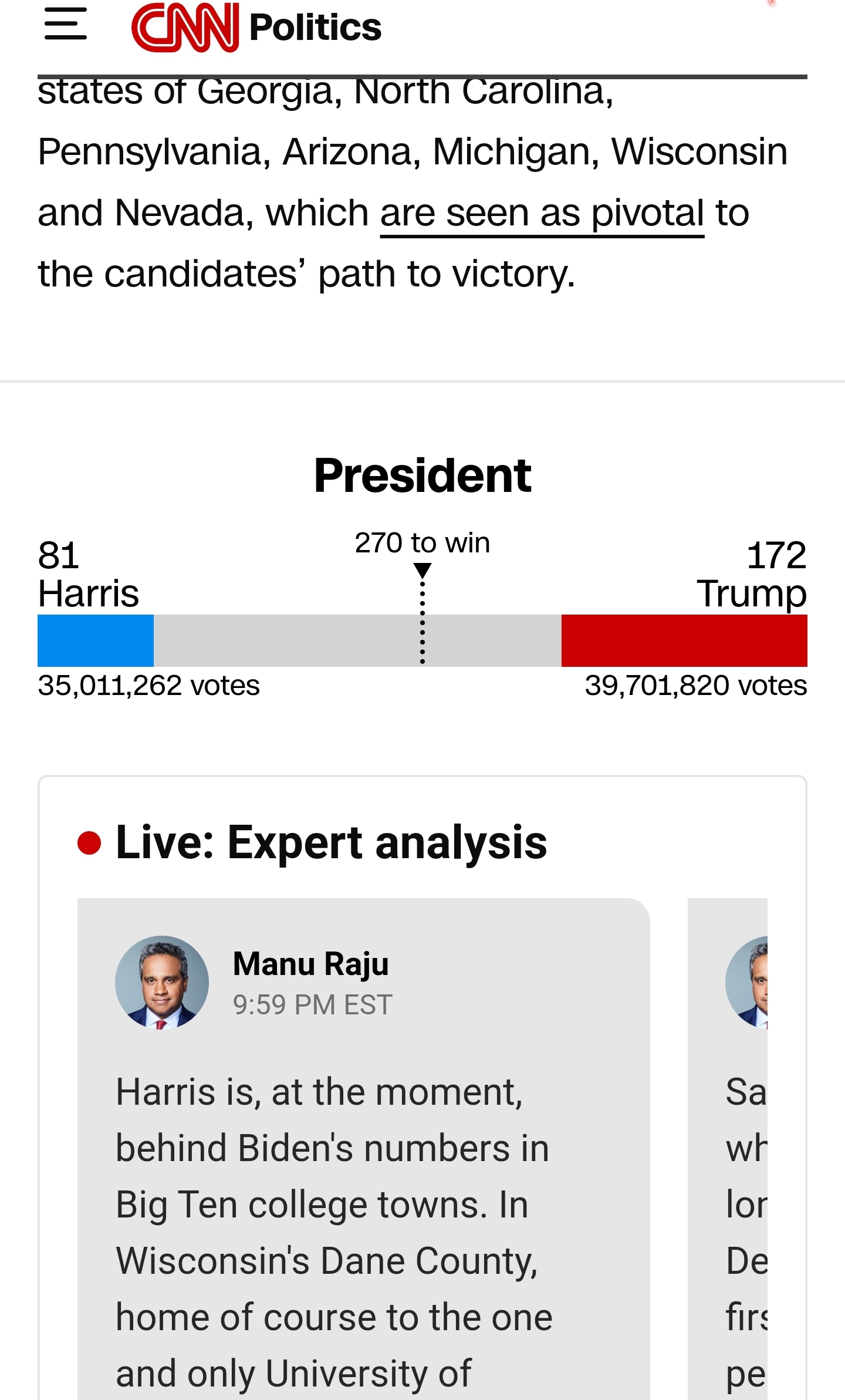
Task: Open the Politics section label
Action: point(315,28)
